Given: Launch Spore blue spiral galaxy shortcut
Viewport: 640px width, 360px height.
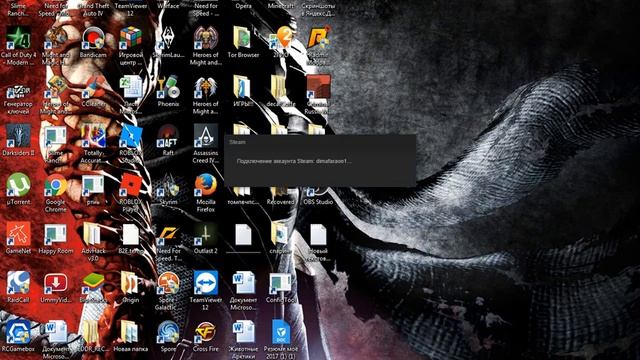Looking at the screenshot, I should click(168, 333).
